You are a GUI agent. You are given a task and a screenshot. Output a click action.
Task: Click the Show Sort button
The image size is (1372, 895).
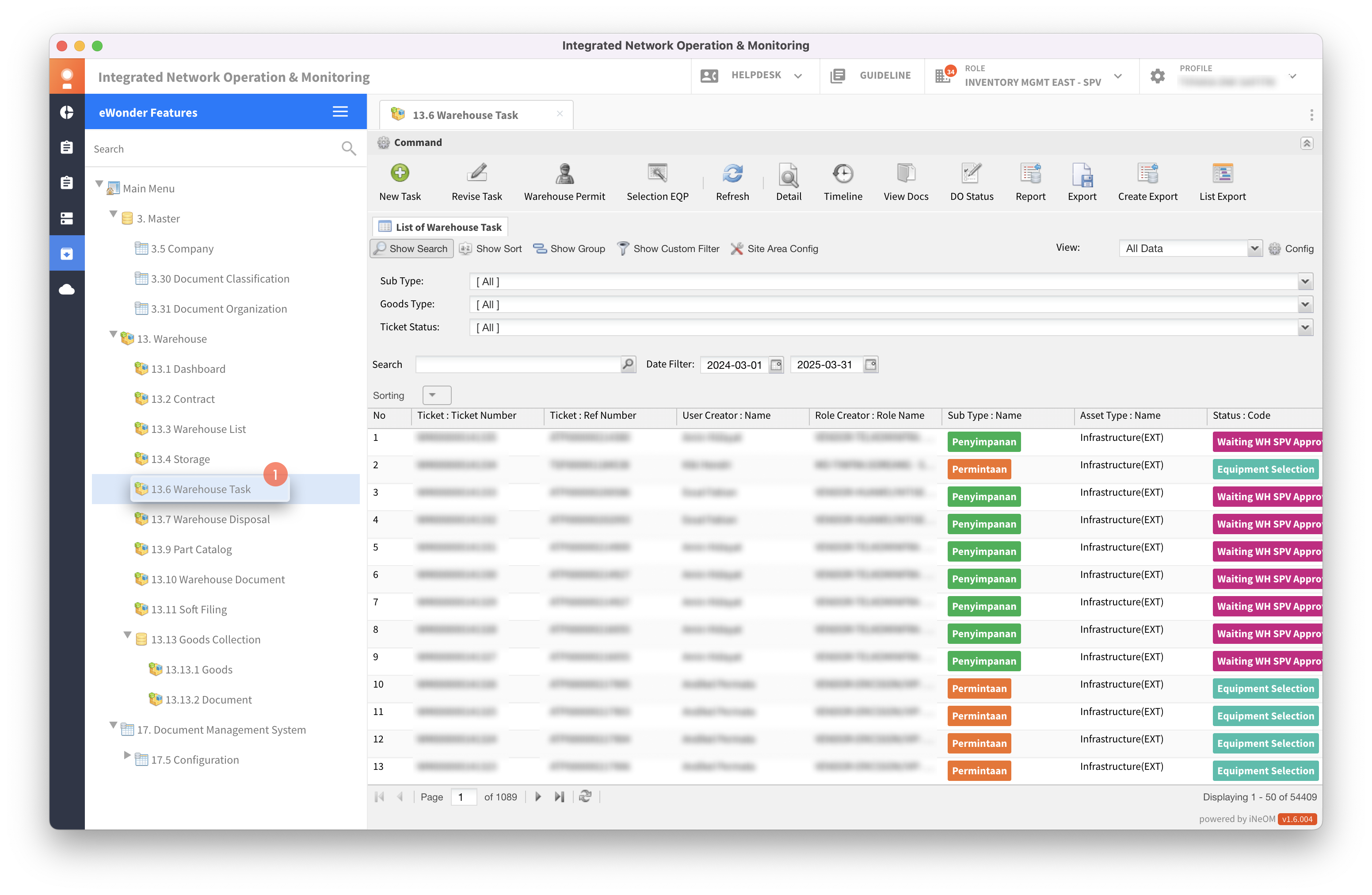pos(491,249)
